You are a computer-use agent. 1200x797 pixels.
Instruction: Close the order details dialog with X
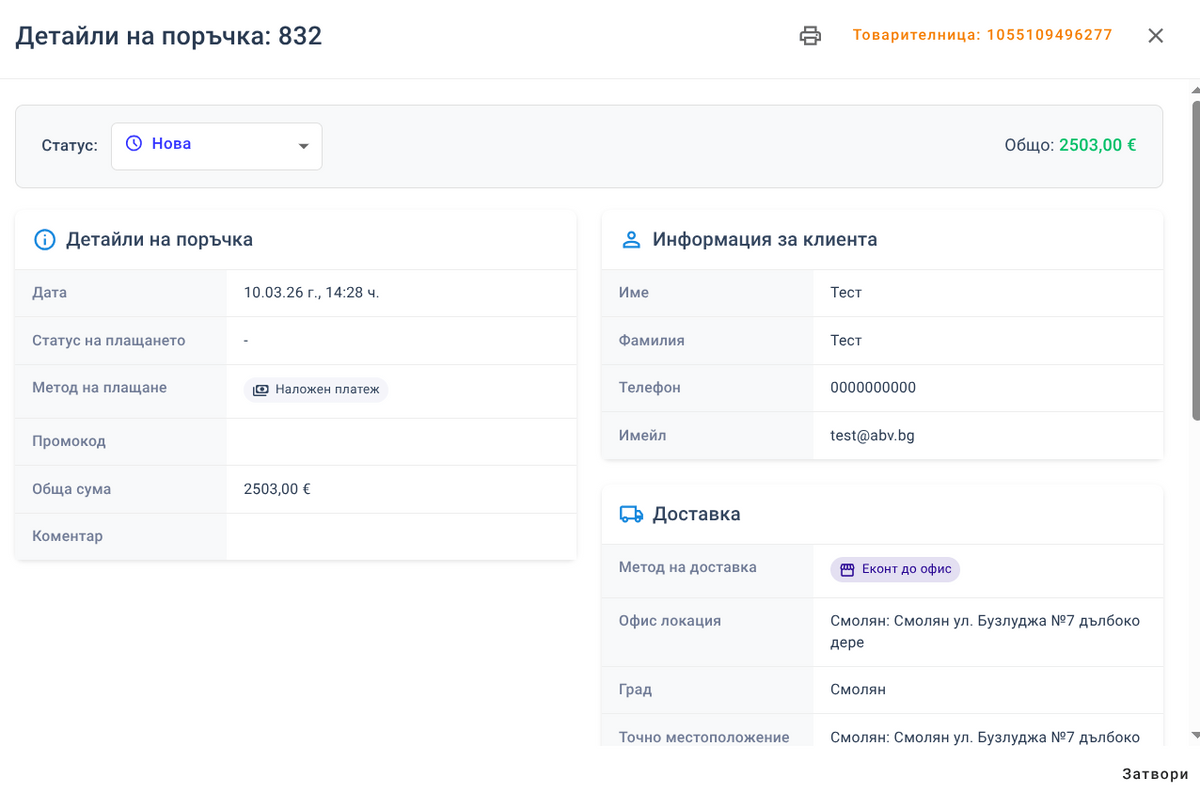[1155, 36]
